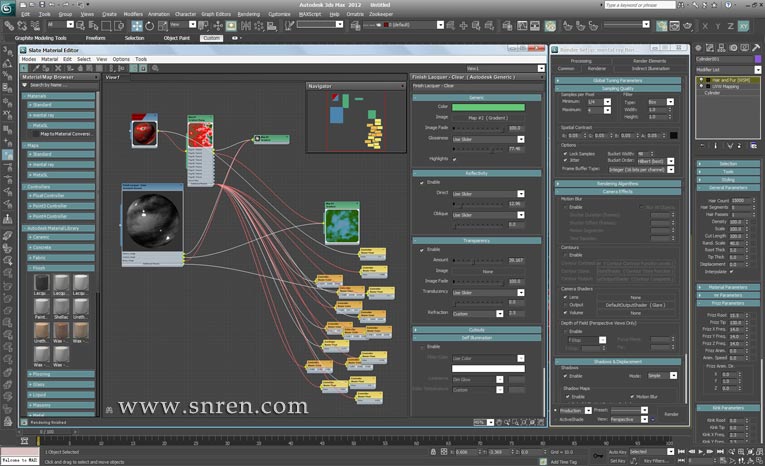
Task: Open the Graph Editors menu
Action: coord(216,14)
